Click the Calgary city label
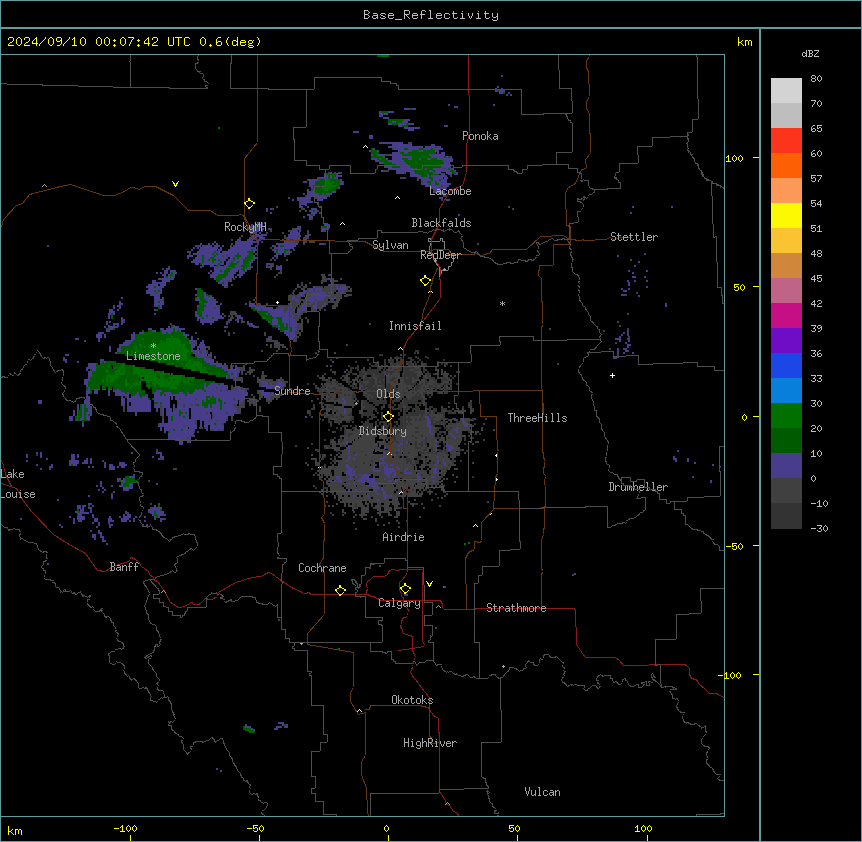This screenshot has width=862, height=842. [400, 603]
